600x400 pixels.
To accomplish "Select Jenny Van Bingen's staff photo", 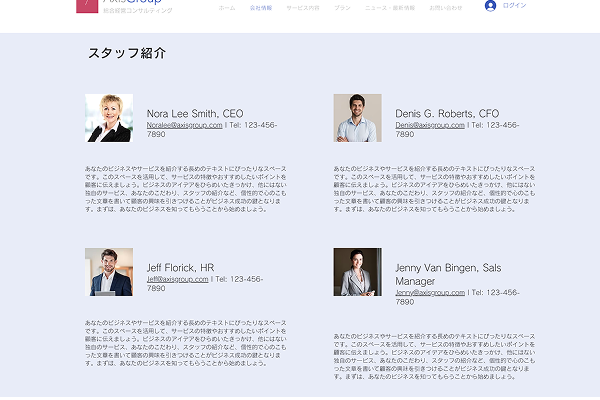I will coord(357,272).
